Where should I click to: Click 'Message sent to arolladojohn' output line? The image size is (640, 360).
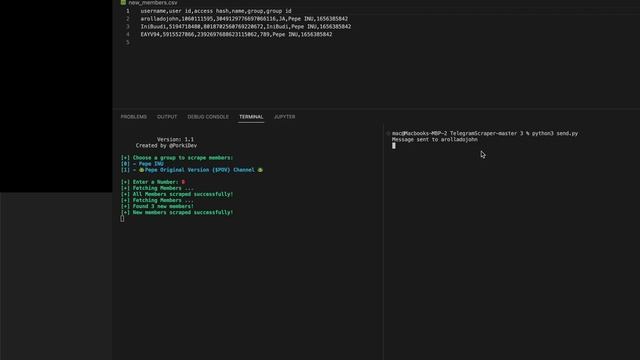[435, 139]
